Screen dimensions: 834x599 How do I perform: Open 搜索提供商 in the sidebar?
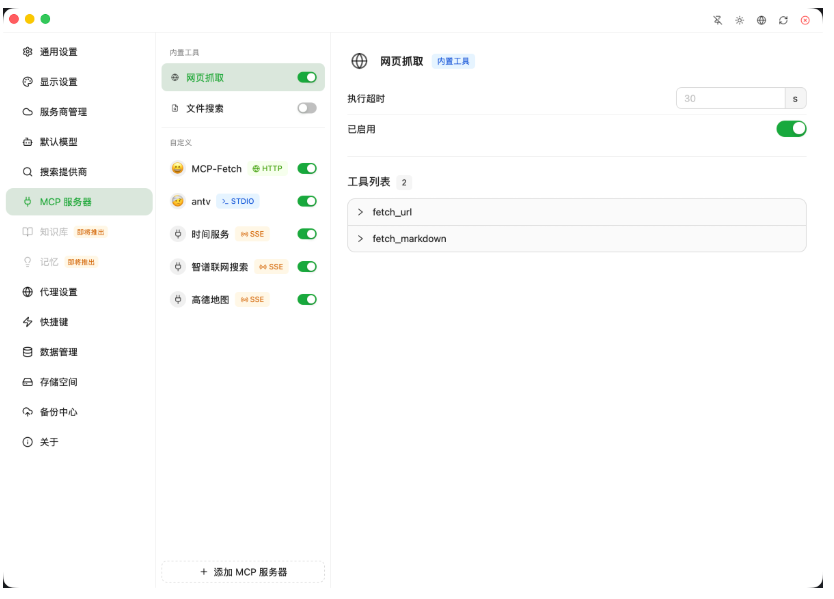click(x=79, y=172)
